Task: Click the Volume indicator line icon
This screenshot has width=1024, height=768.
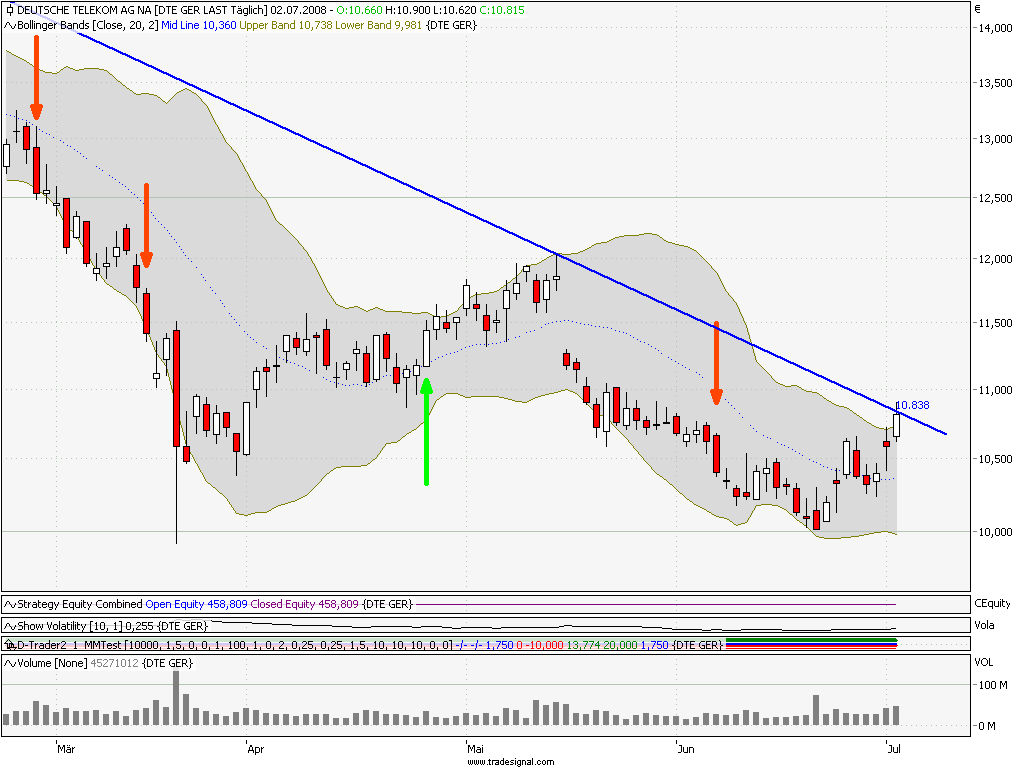Action: click(x=10, y=664)
